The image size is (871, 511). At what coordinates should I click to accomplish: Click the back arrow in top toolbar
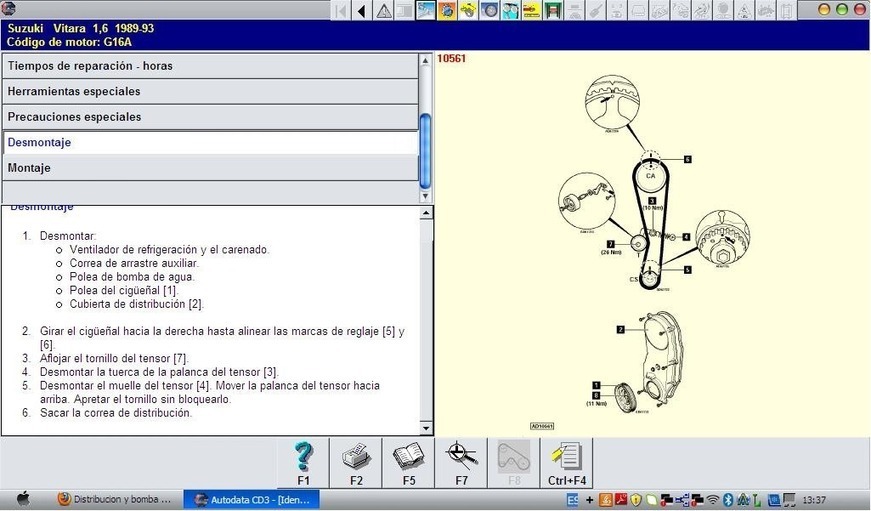[361, 11]
